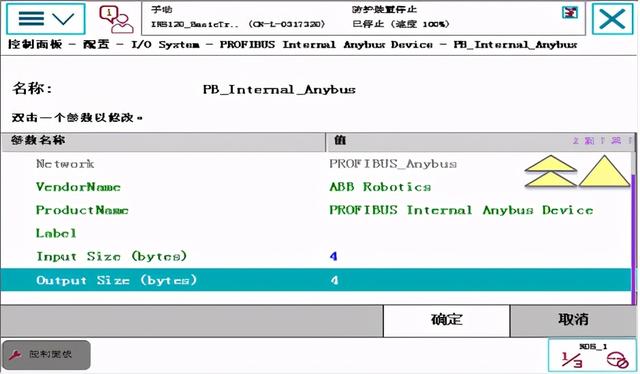This screenshot has width=640, height=374.
Task: Open the ABB main menu button
Action: (46, 19)
